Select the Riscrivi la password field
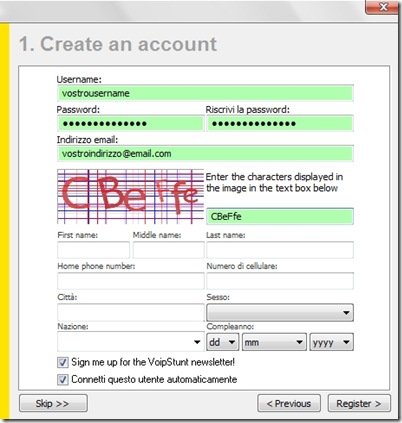This screenshot has width=402, height=423. (x=280, y=124)
